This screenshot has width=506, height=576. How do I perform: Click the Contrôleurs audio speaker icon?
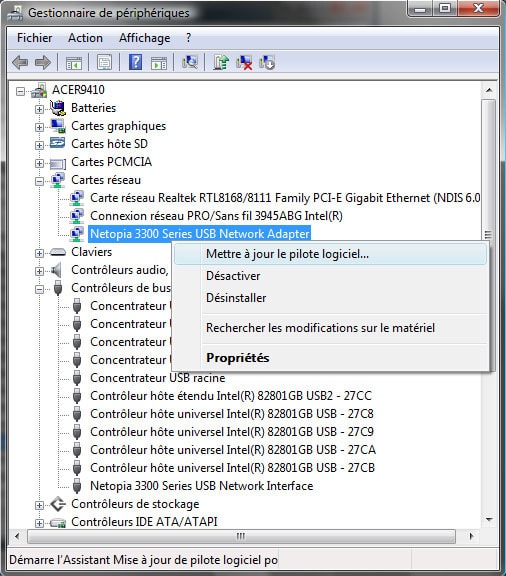(x=56, y=270)
